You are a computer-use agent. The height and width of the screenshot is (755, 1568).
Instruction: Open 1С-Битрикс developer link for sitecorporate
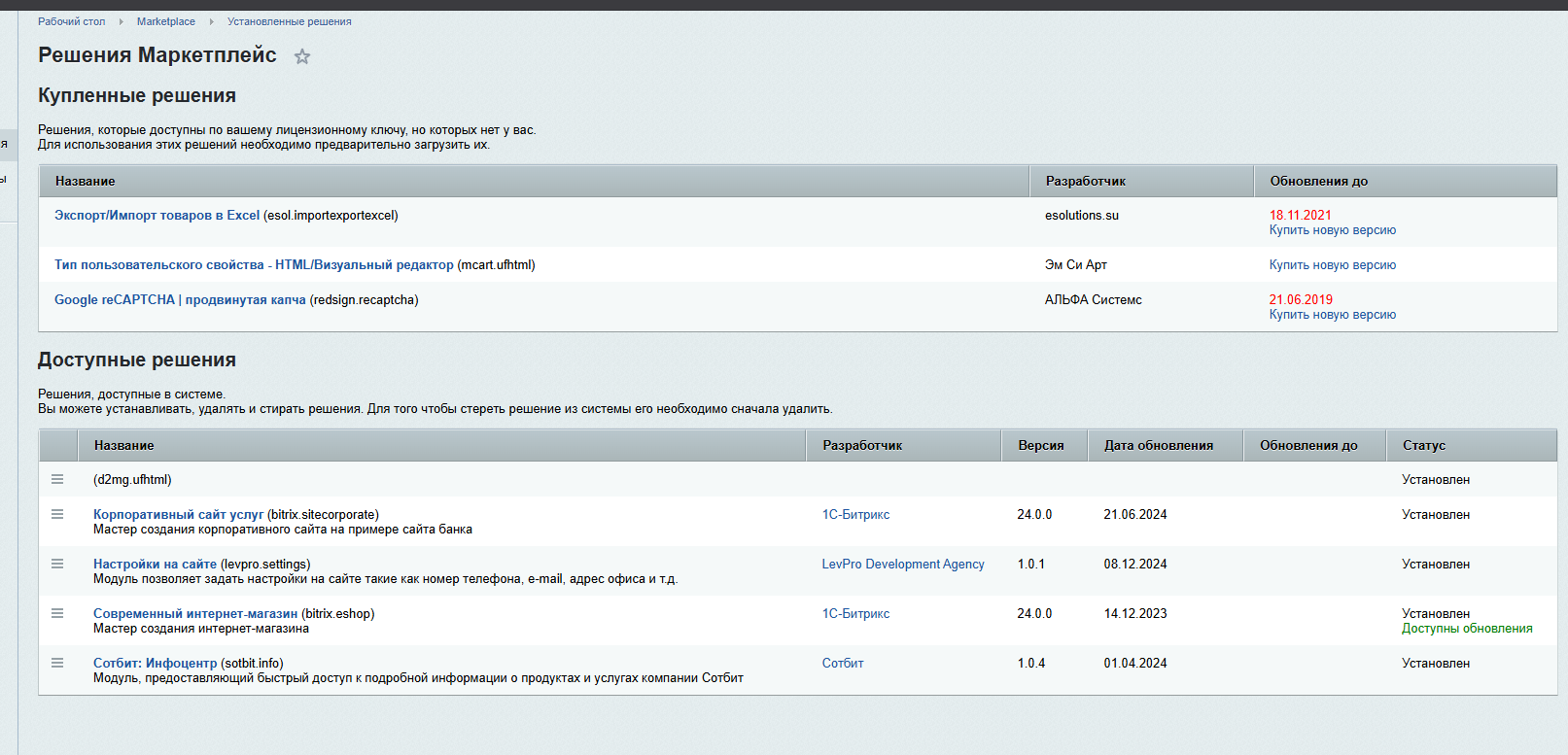point(855,515)
